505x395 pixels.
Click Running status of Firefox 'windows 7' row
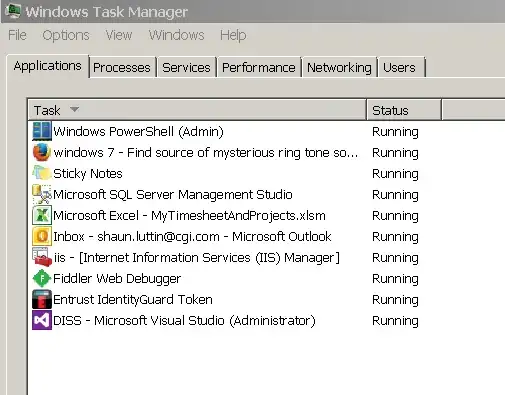coord(395,153)
